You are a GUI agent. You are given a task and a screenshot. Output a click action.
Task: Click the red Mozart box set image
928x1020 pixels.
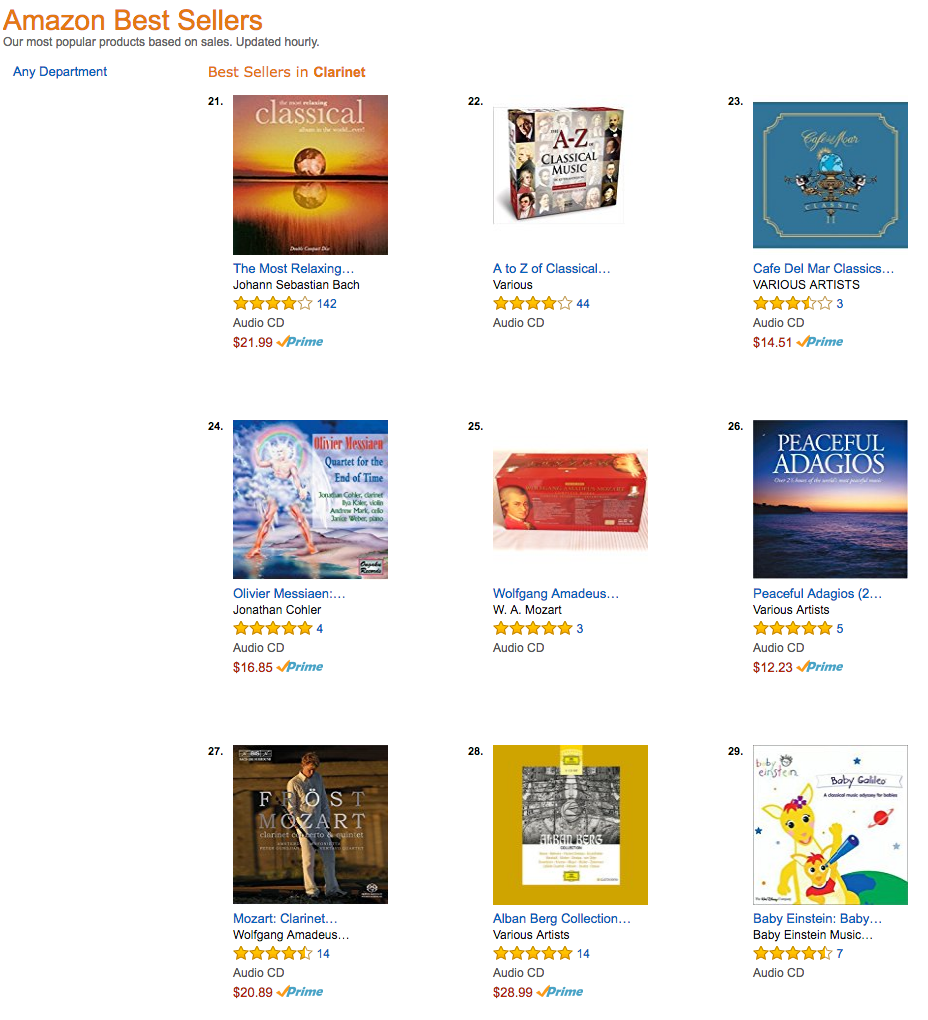pos(570,499)
